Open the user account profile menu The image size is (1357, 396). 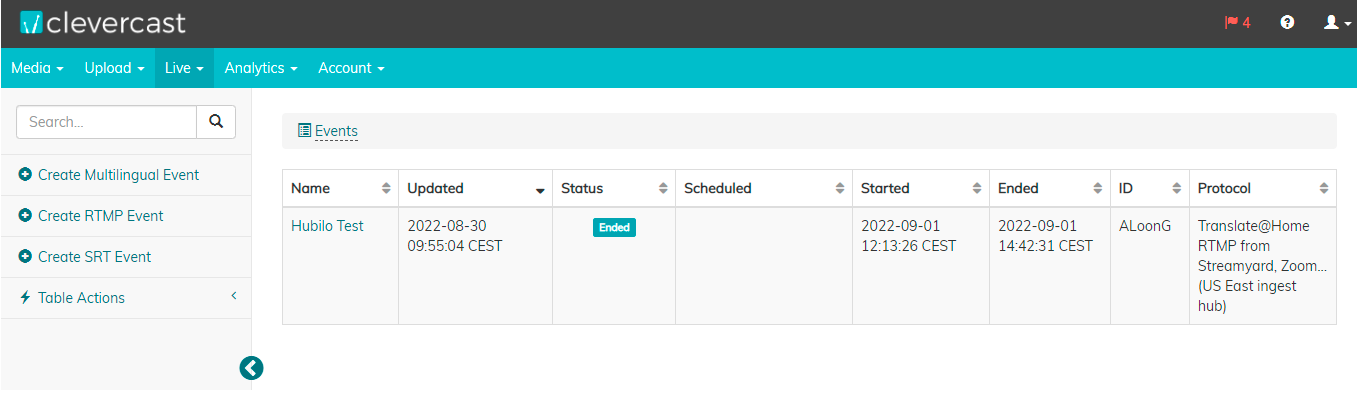coord(1337,22)
